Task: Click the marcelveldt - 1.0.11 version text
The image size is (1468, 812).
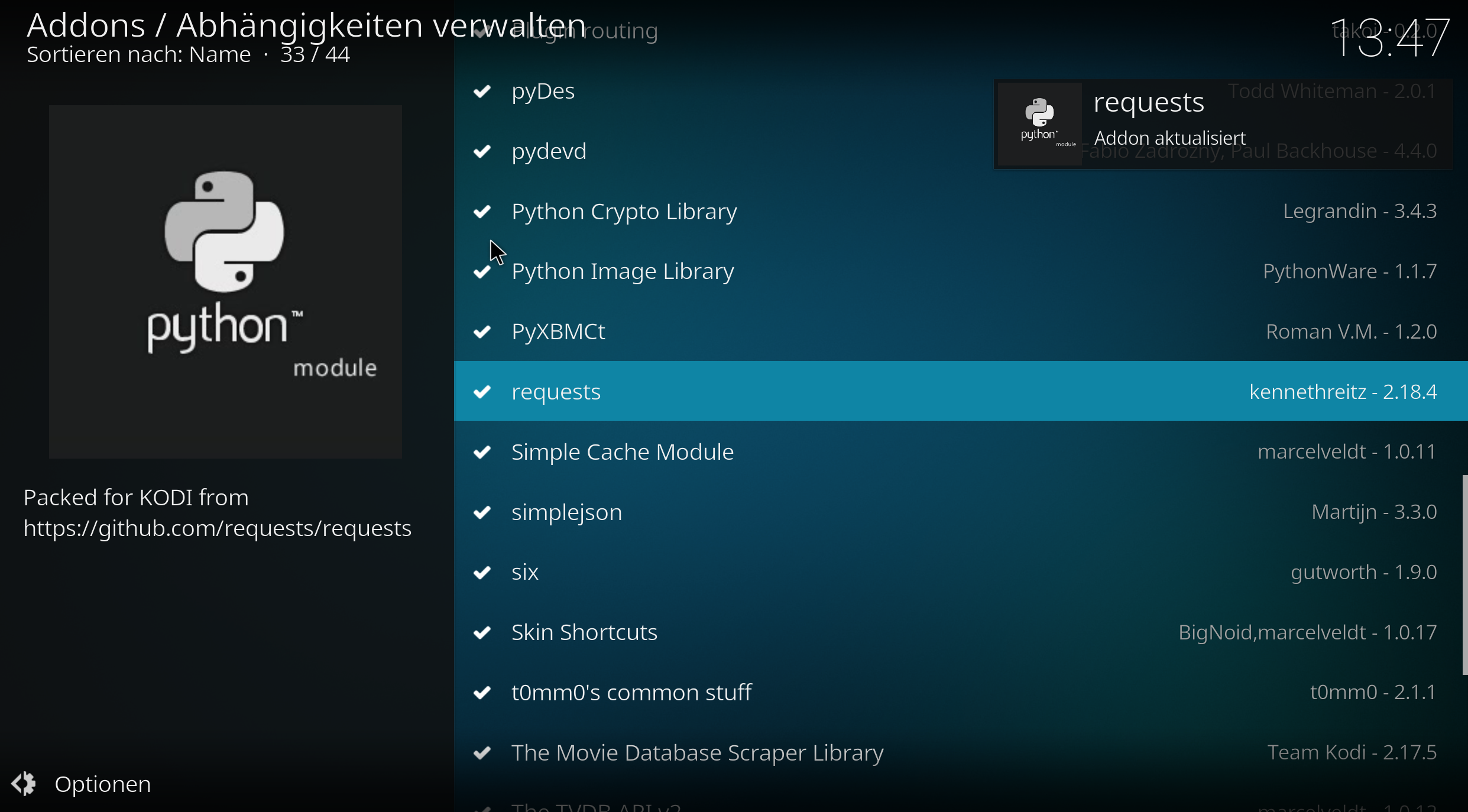Action: [x=1347, y=452]
